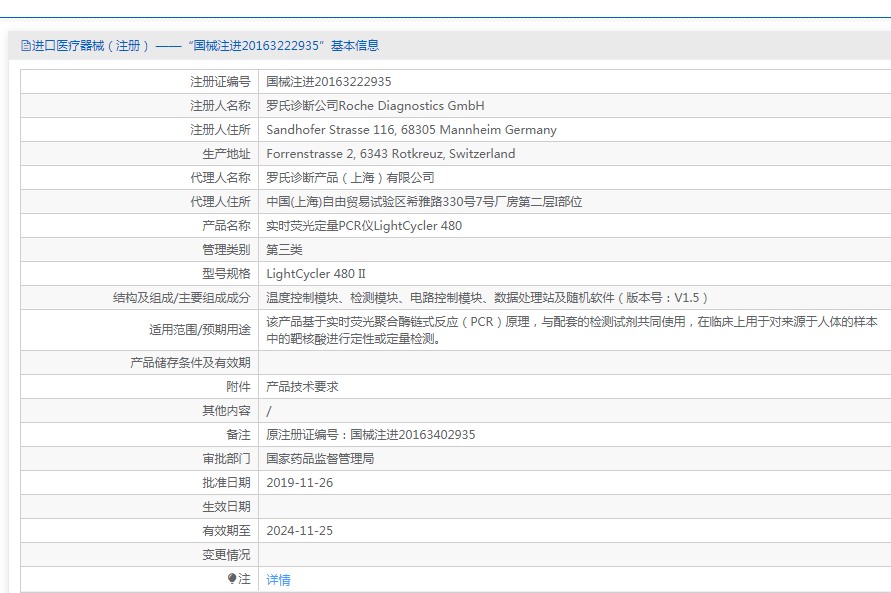Click the 产品名称 row label

pos(226,225)
